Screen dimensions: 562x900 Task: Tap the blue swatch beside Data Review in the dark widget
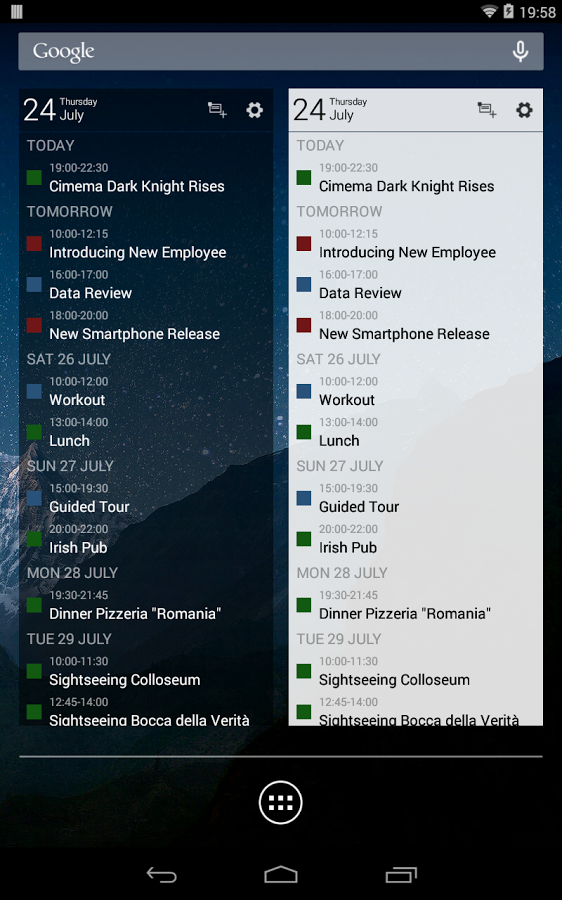click(34, 284)
